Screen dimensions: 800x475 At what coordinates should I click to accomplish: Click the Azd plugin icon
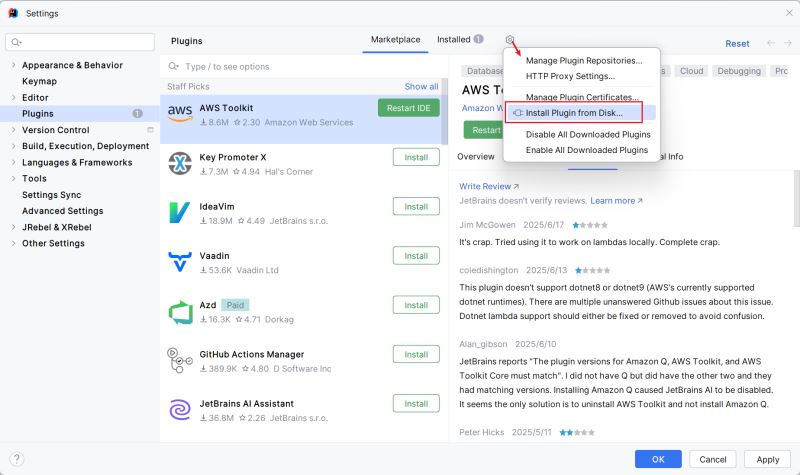point(180,312)
